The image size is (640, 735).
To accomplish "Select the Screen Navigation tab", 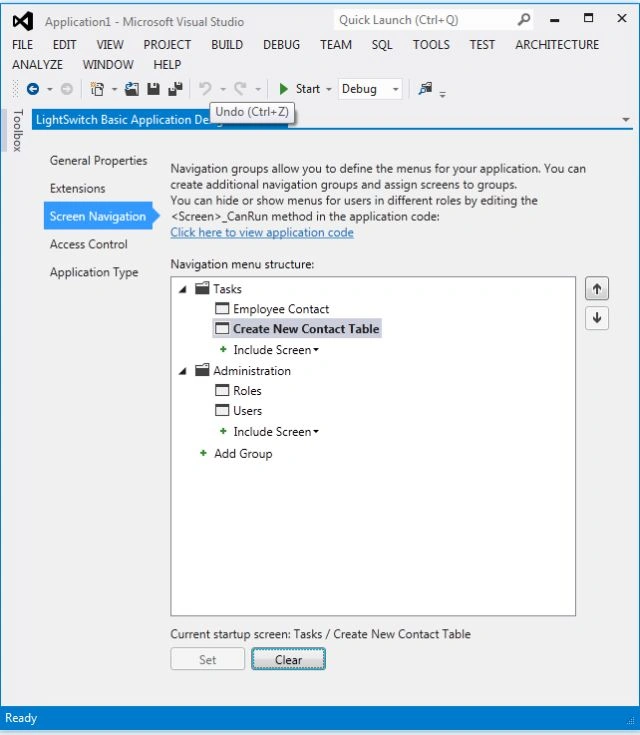I will coord(98,216).
